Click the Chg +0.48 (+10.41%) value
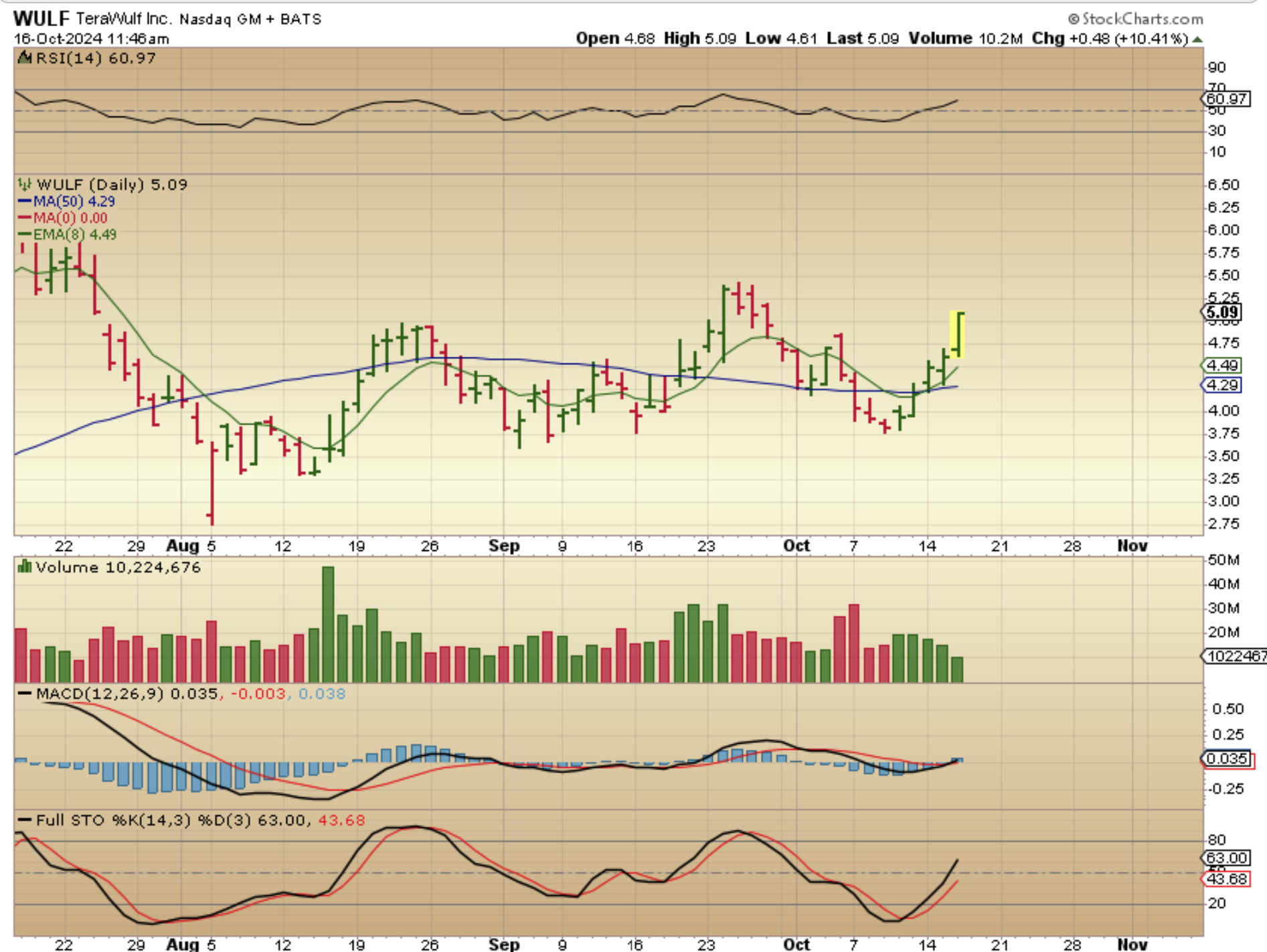Screen dimensions: 1267x952 click(1110, 38)
